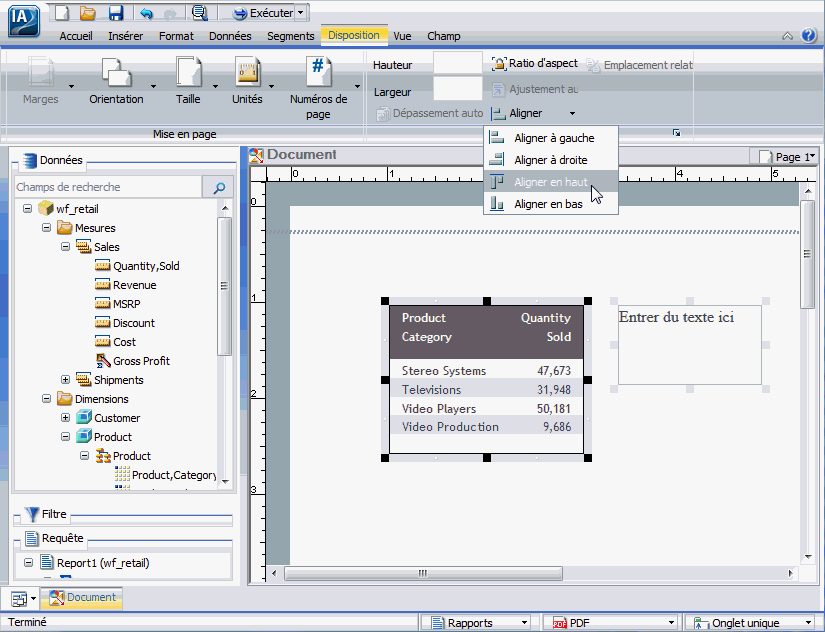Select the MSRP measure field
Image resolution: width=825 pixels, height=632 pixels.
[x=126, y=304]
